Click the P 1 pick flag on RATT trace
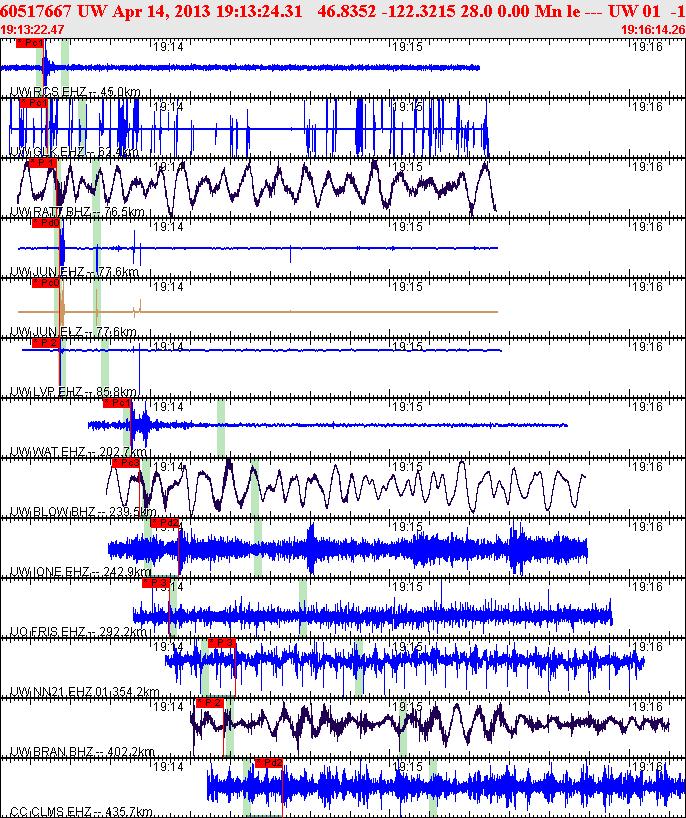The height and width of the screenshot is (818, 686). (x=43, y=163)
